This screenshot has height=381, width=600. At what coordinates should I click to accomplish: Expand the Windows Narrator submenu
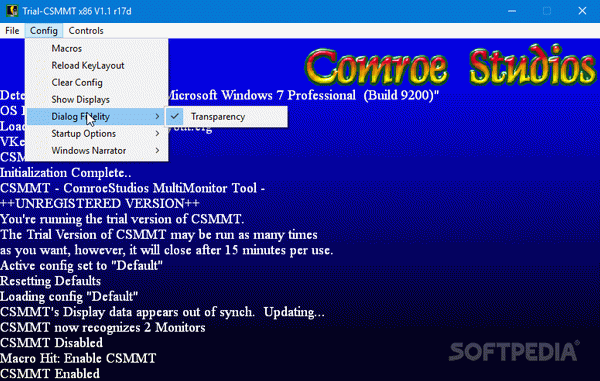pos(97,151)
